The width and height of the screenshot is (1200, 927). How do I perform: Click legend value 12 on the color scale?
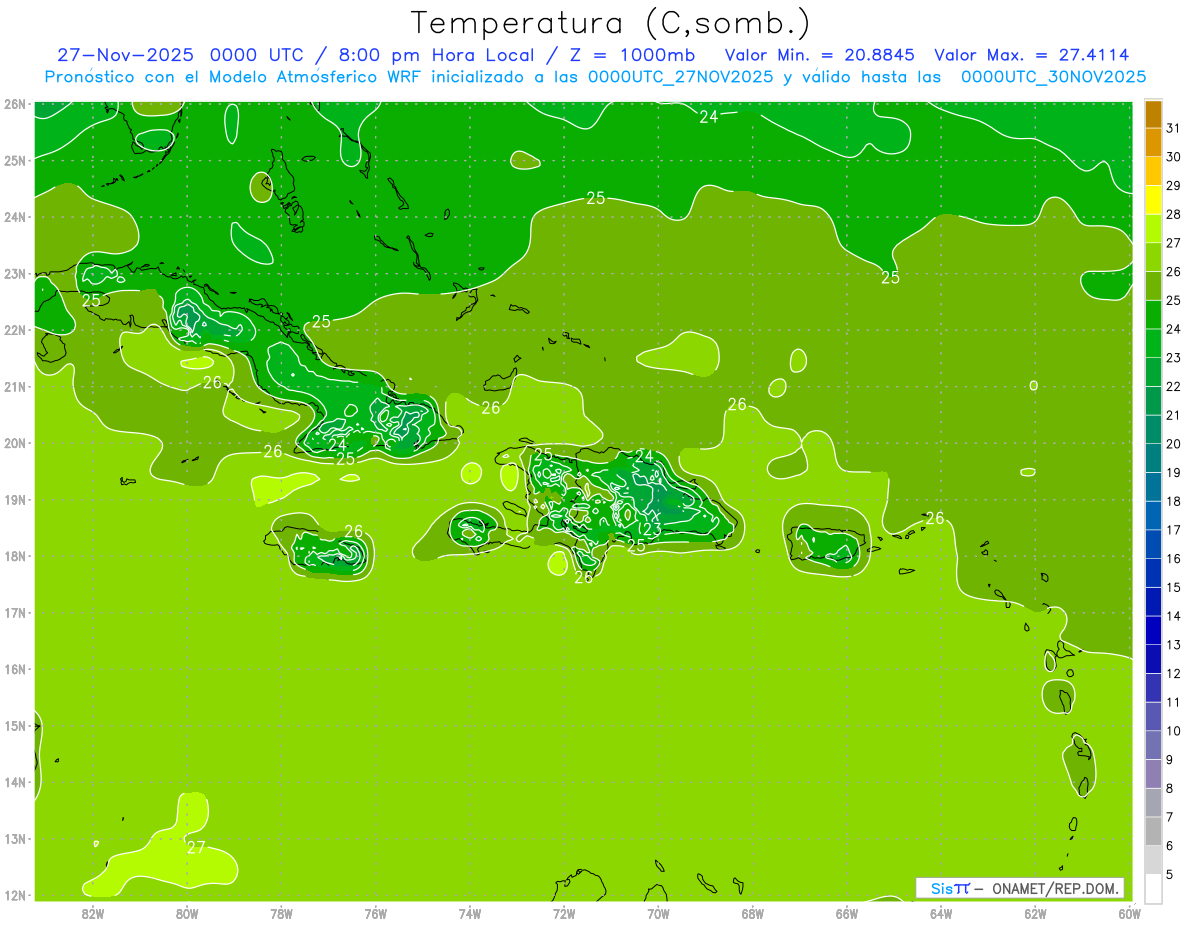coord(1173,673)
